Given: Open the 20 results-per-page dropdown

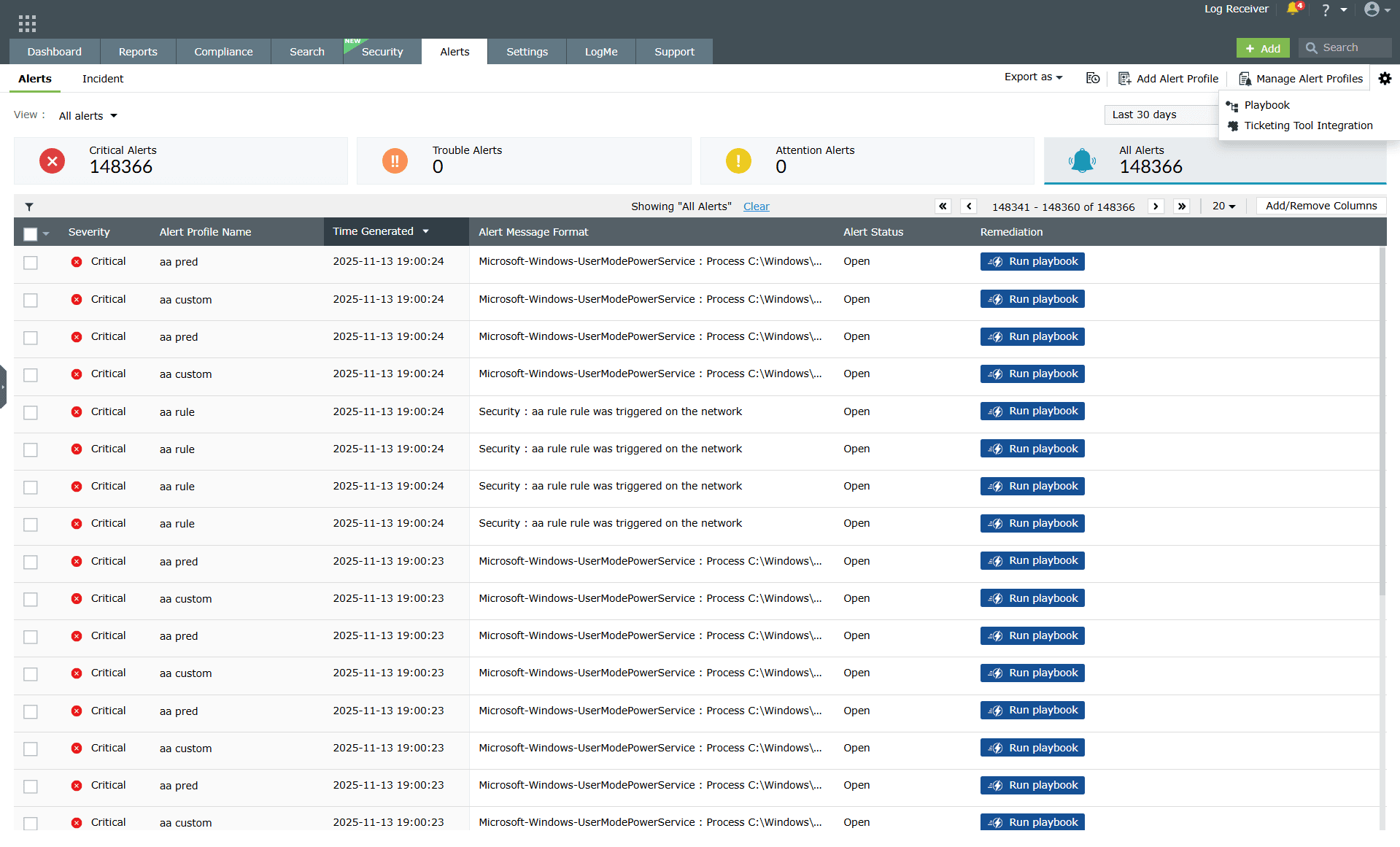Looking at the screenshot, I should click(1223, 206).
